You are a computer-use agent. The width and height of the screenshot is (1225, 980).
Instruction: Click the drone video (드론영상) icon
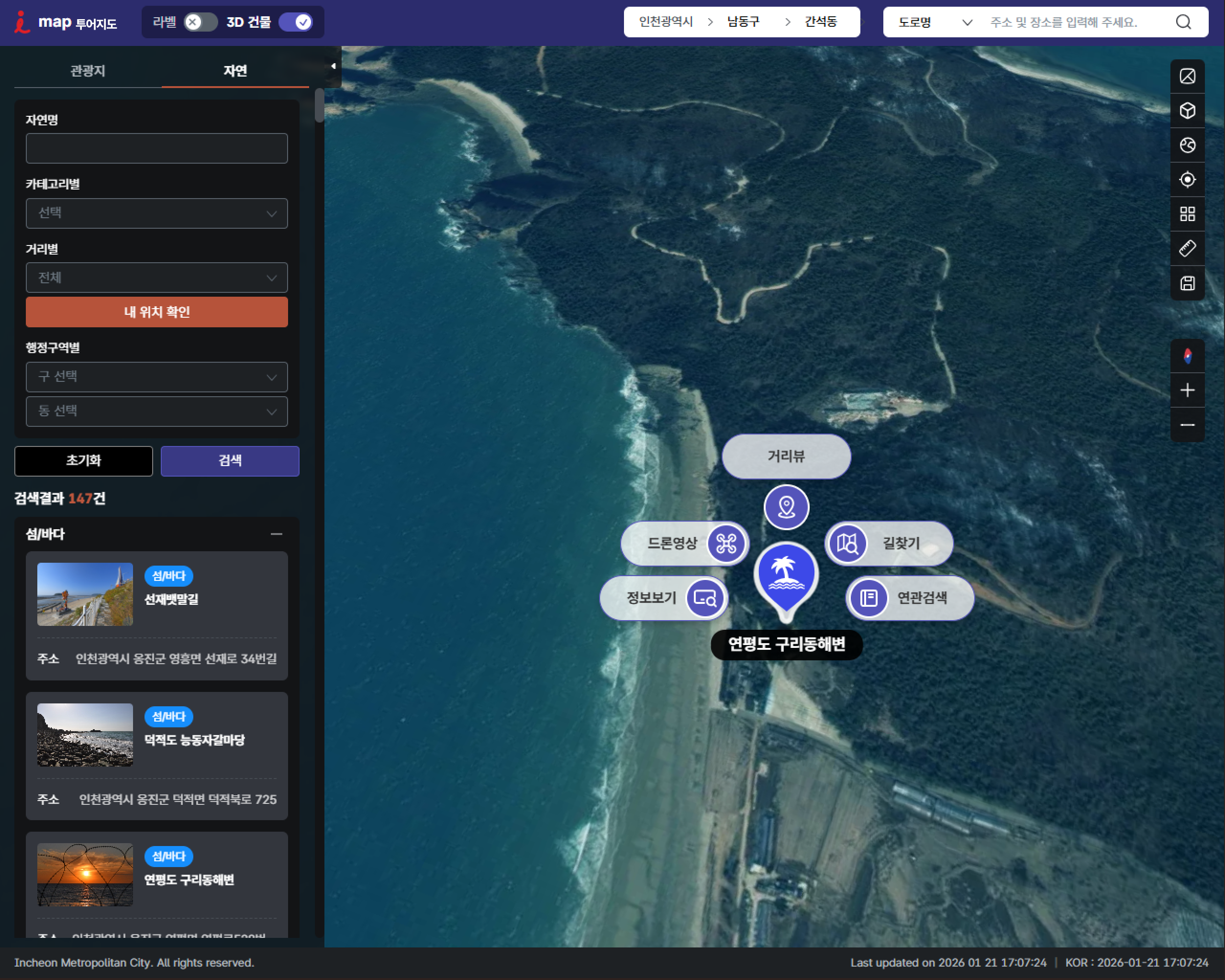pyautogui.click(x=726, y=543)
